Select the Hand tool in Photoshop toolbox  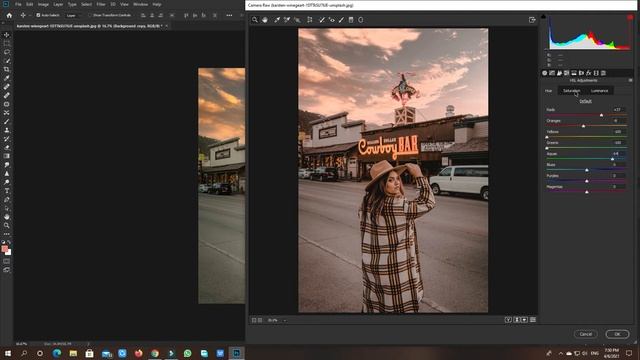pyautogui.click(x=7, y=217)
